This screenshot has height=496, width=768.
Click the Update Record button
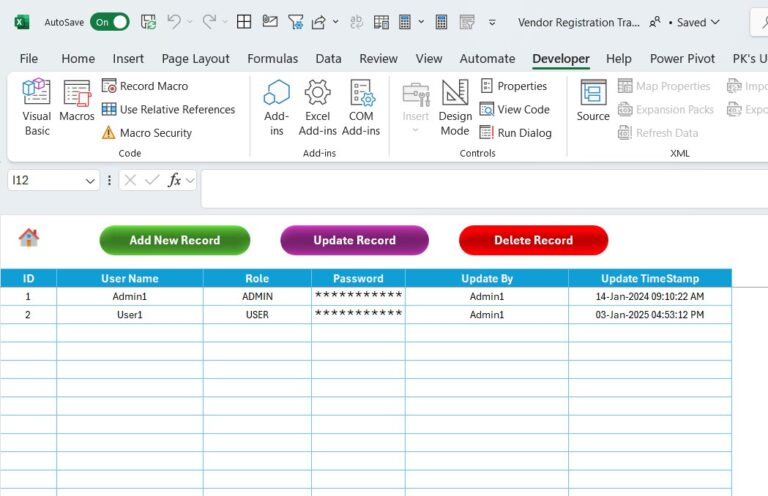[355, 240]
